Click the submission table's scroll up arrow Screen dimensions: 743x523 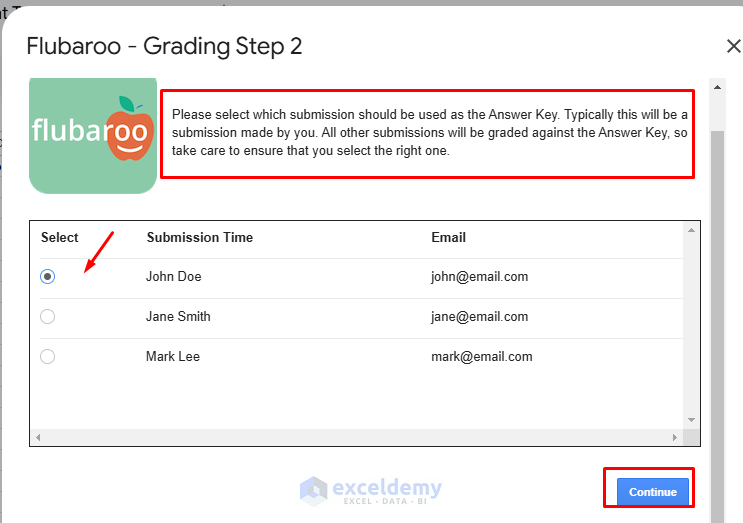tap(690, 231)
